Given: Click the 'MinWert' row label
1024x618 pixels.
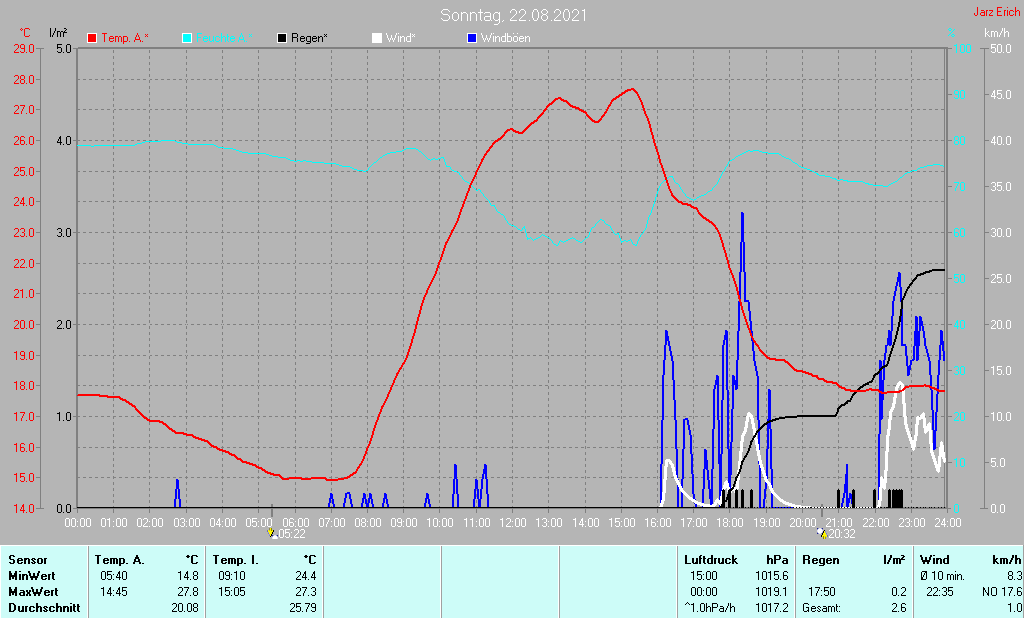Looking at the screenshot, I should [x=32, y=576].
